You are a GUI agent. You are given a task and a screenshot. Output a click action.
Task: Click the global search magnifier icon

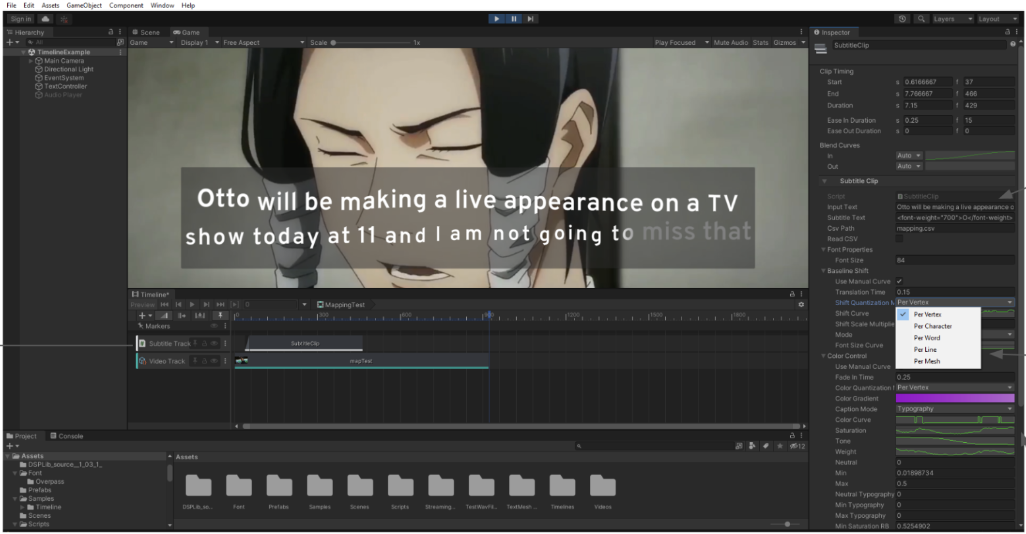click(x=921, y=19)
